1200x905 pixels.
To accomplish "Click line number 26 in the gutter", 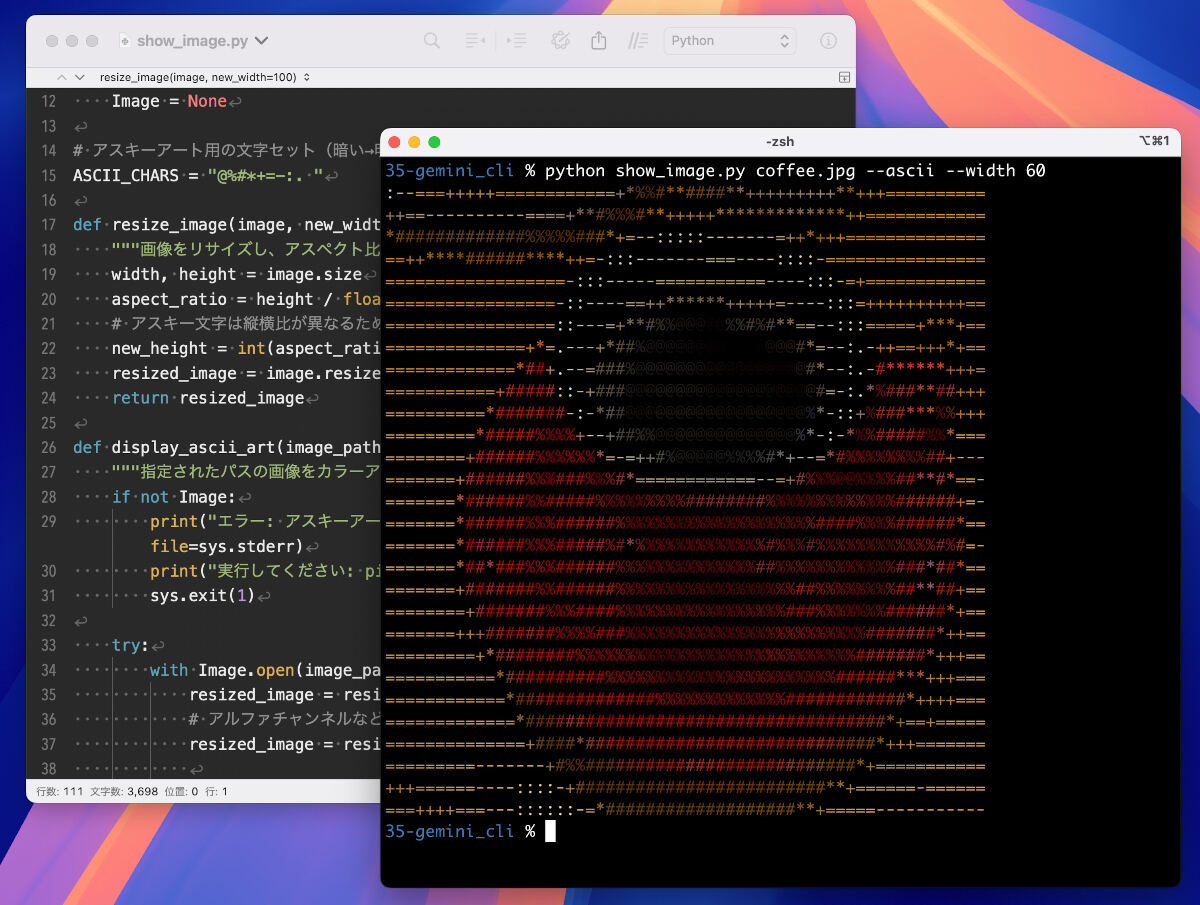I will pos(48,447).
